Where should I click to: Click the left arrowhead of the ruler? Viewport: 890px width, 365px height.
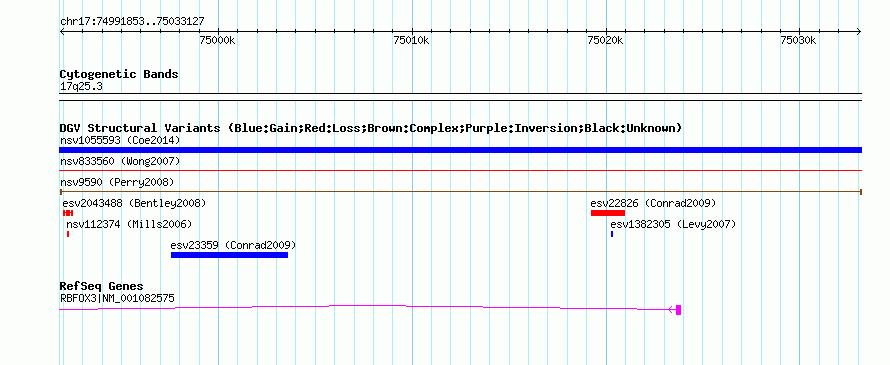(x=62, y=32)
